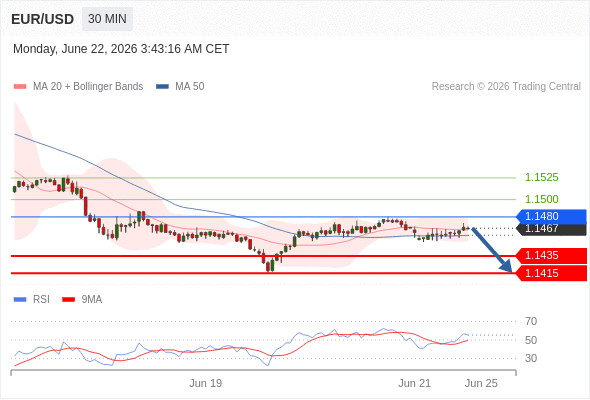
Task: Click the green 1.1525 resistance label
Action: tap(541, 177)
